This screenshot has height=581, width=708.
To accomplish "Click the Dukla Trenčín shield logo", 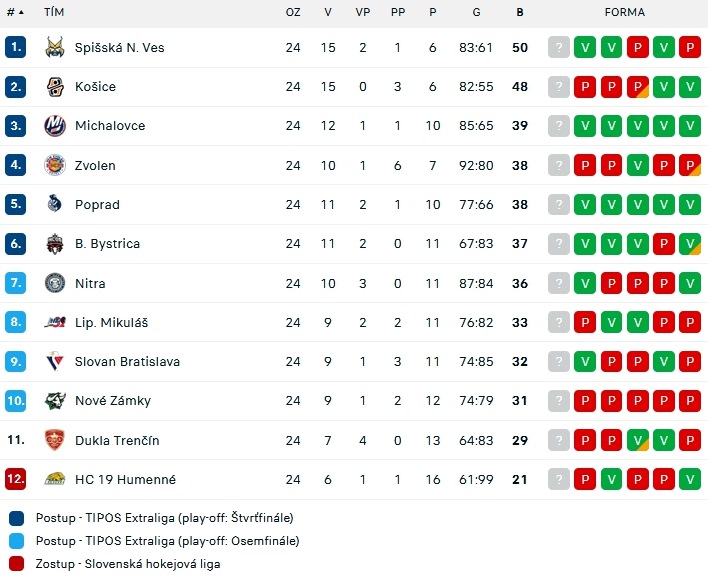I will (x=55, y=440).
